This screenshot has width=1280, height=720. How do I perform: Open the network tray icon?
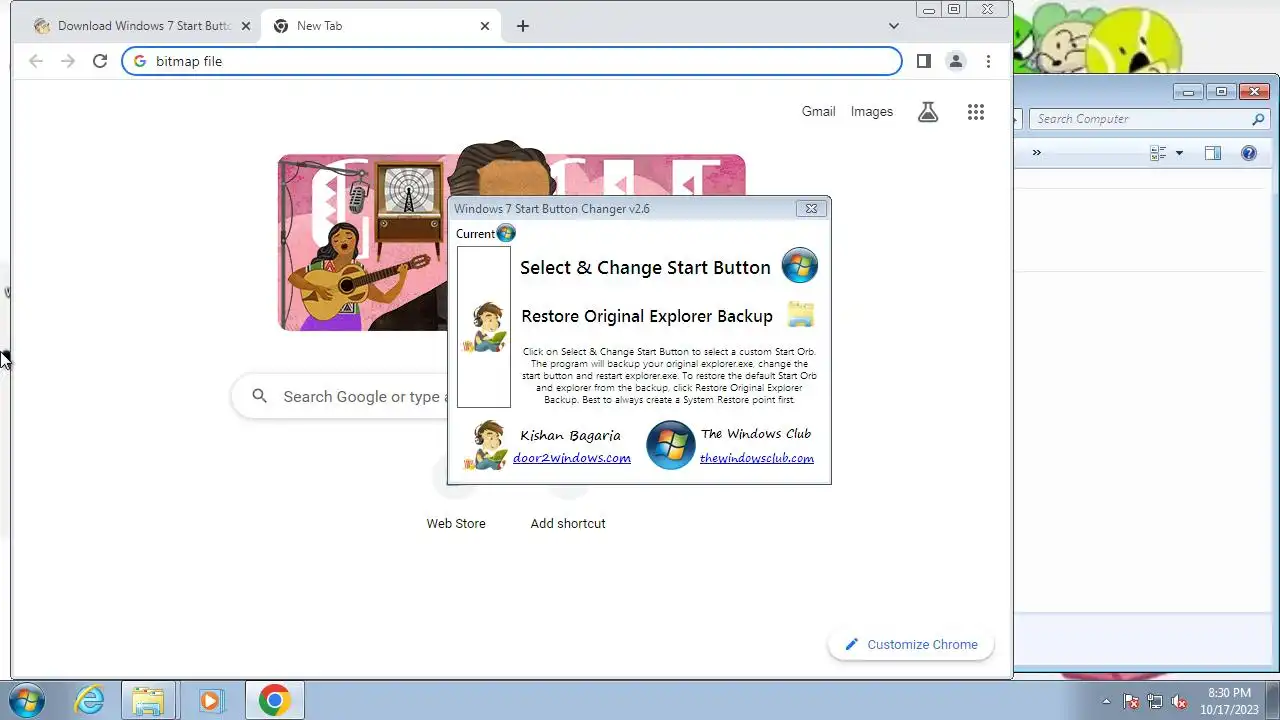1155,701
